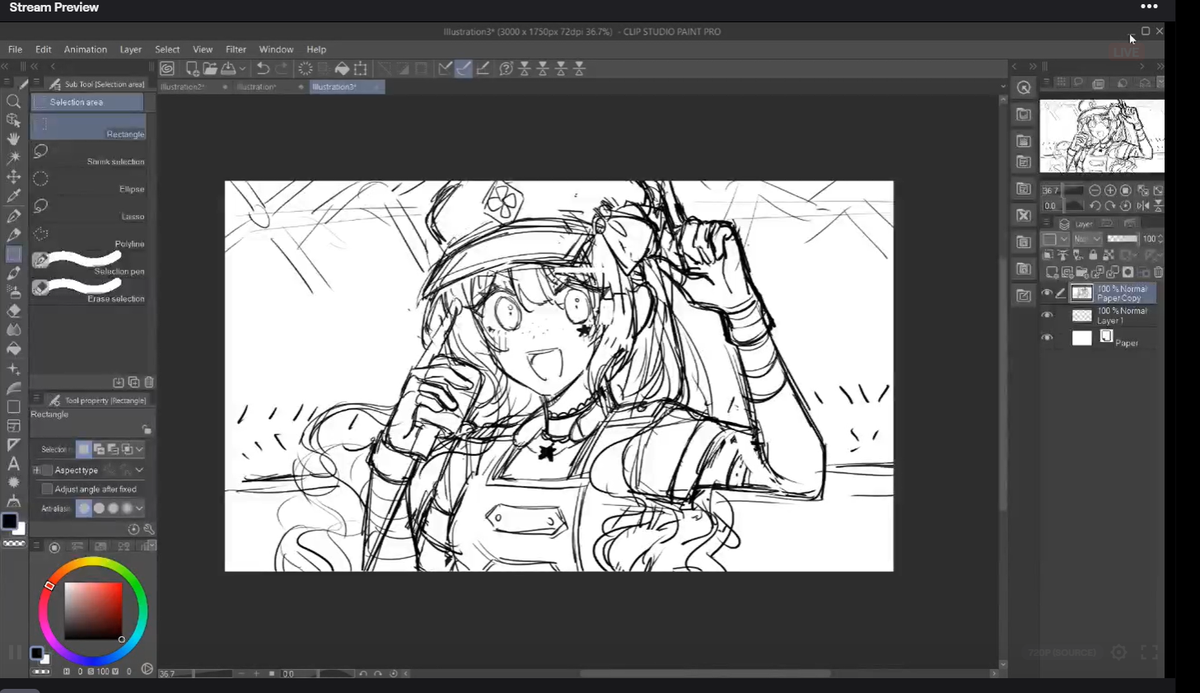Select the Blend tool icon
This screenshot has height=693, width=1200.
(x=14, y=330)
